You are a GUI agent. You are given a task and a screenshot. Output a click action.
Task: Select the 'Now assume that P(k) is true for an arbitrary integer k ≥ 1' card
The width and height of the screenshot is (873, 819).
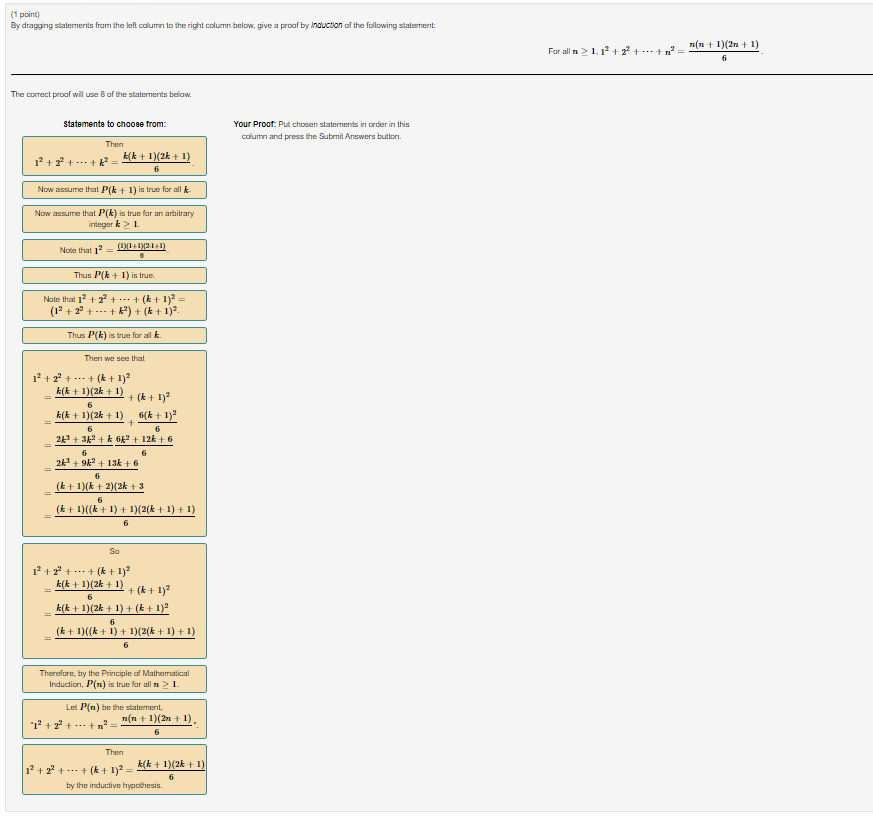113,218
